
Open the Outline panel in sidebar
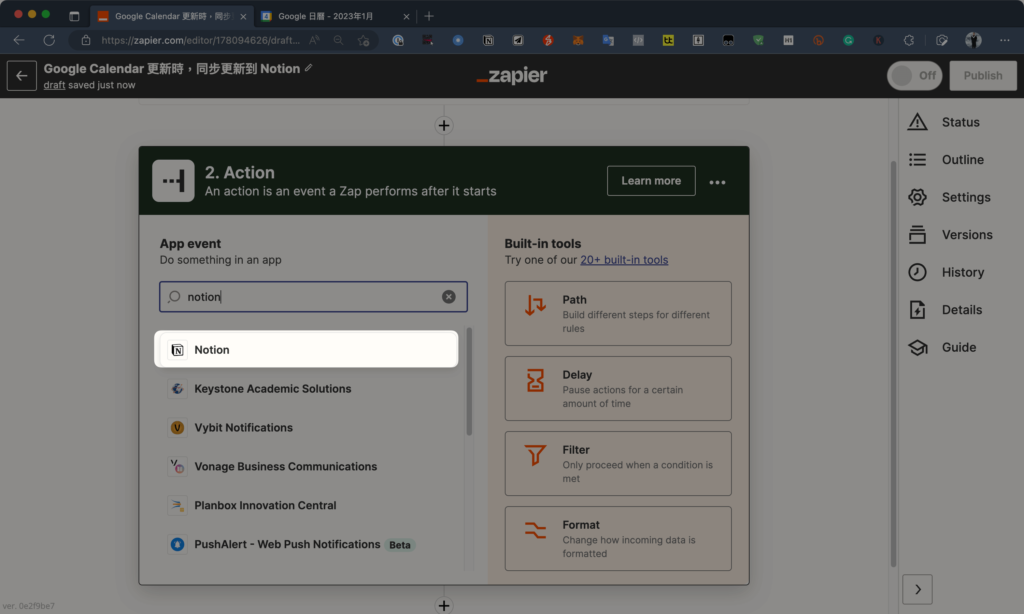click(946, 159)
